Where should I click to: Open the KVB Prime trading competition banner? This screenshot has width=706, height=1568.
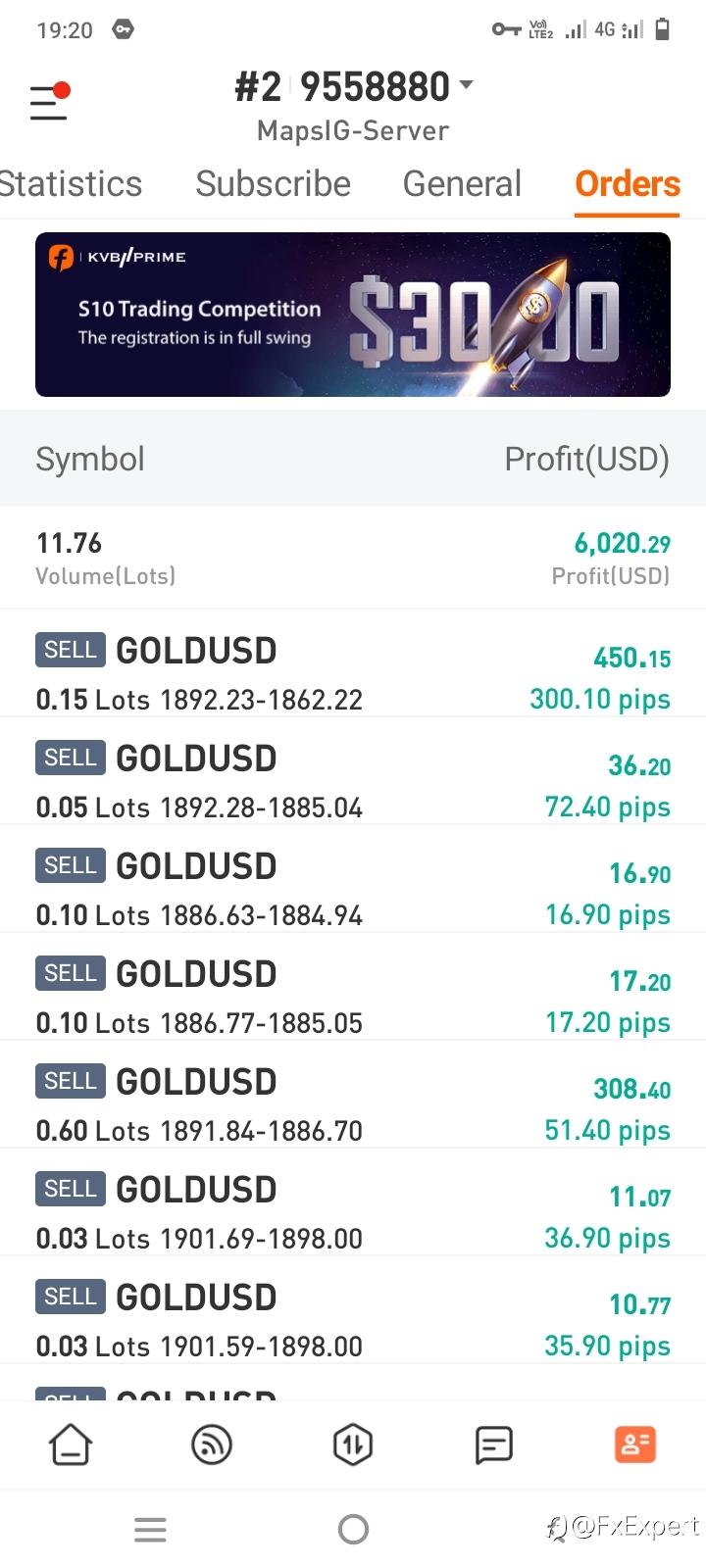[353, 315]
